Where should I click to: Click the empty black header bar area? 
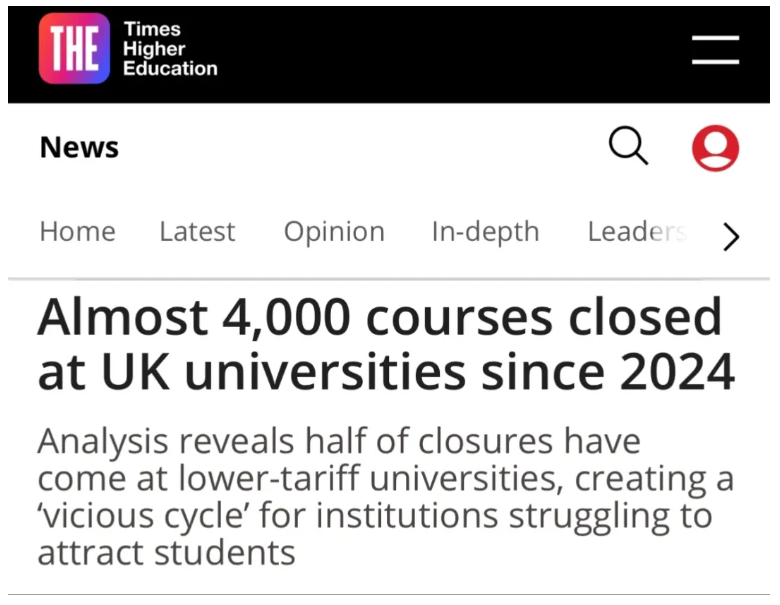point(450,50)
